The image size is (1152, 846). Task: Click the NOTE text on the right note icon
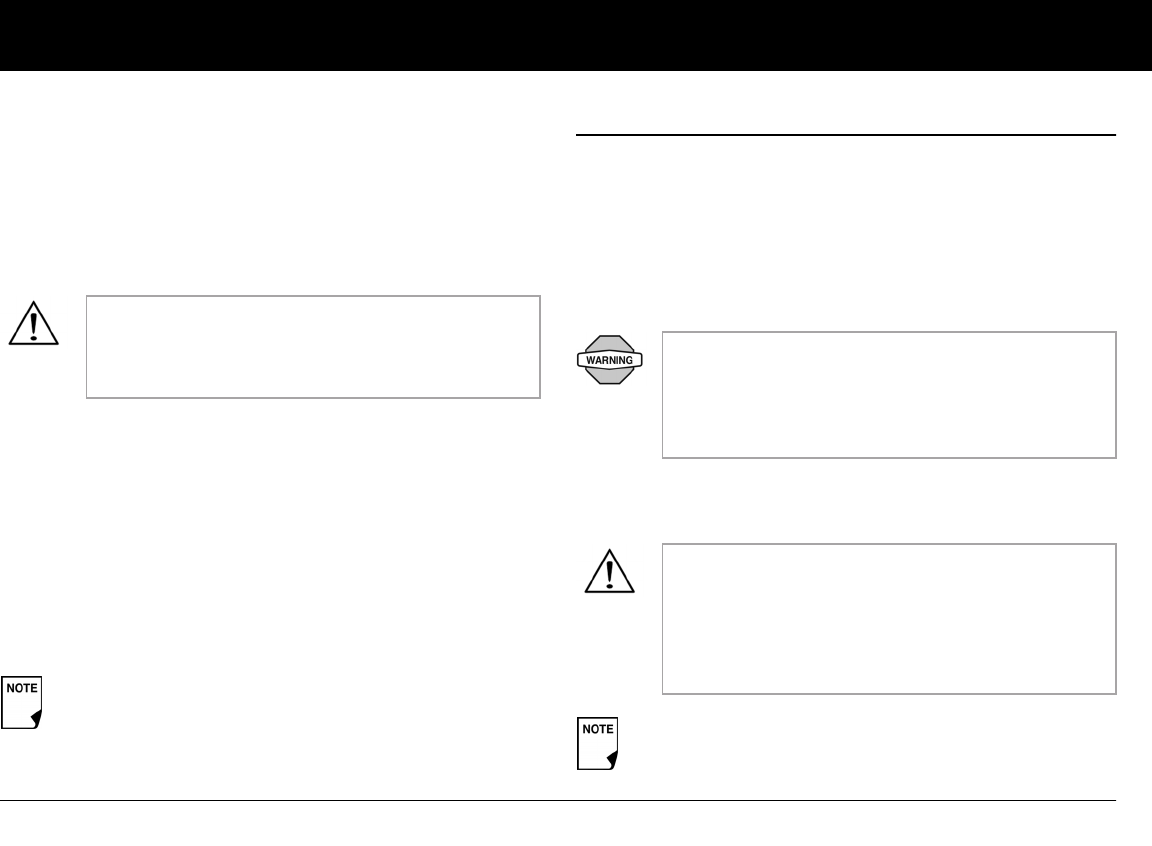(598, 729)
